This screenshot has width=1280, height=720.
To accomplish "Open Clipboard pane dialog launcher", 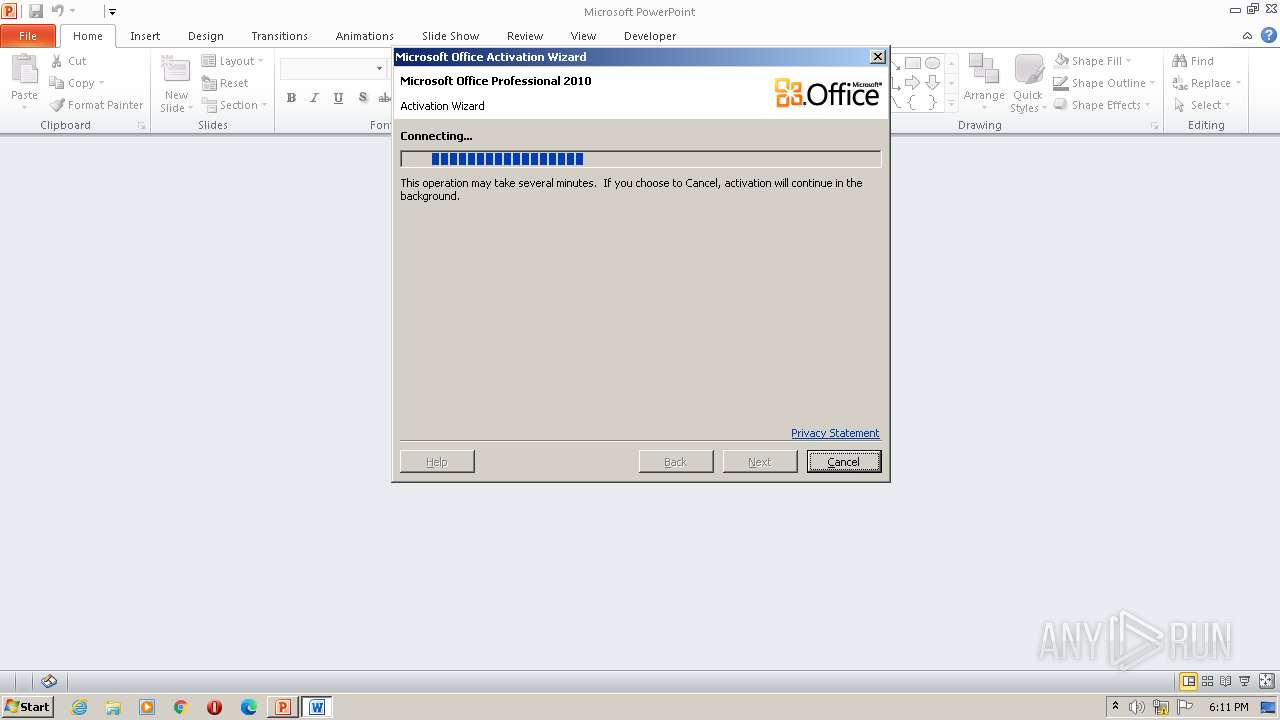I will pos(141,126).
